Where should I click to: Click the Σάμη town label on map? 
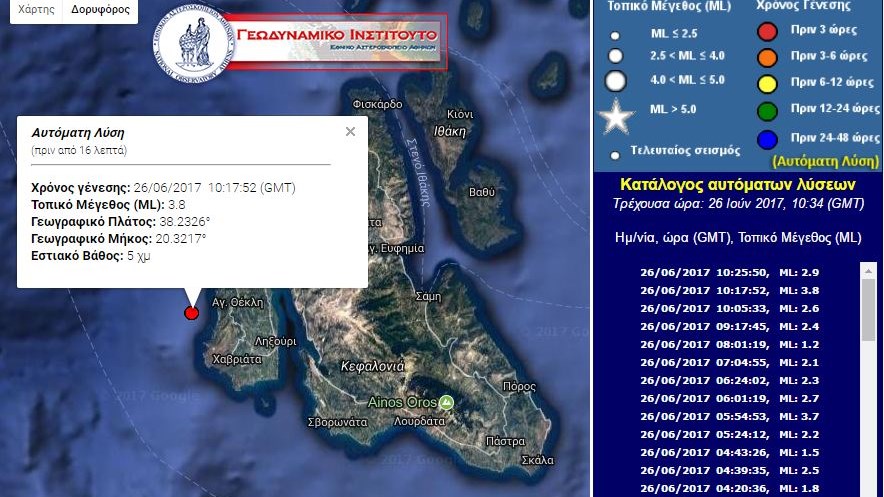pyautogui.click(x=428, y=297)
